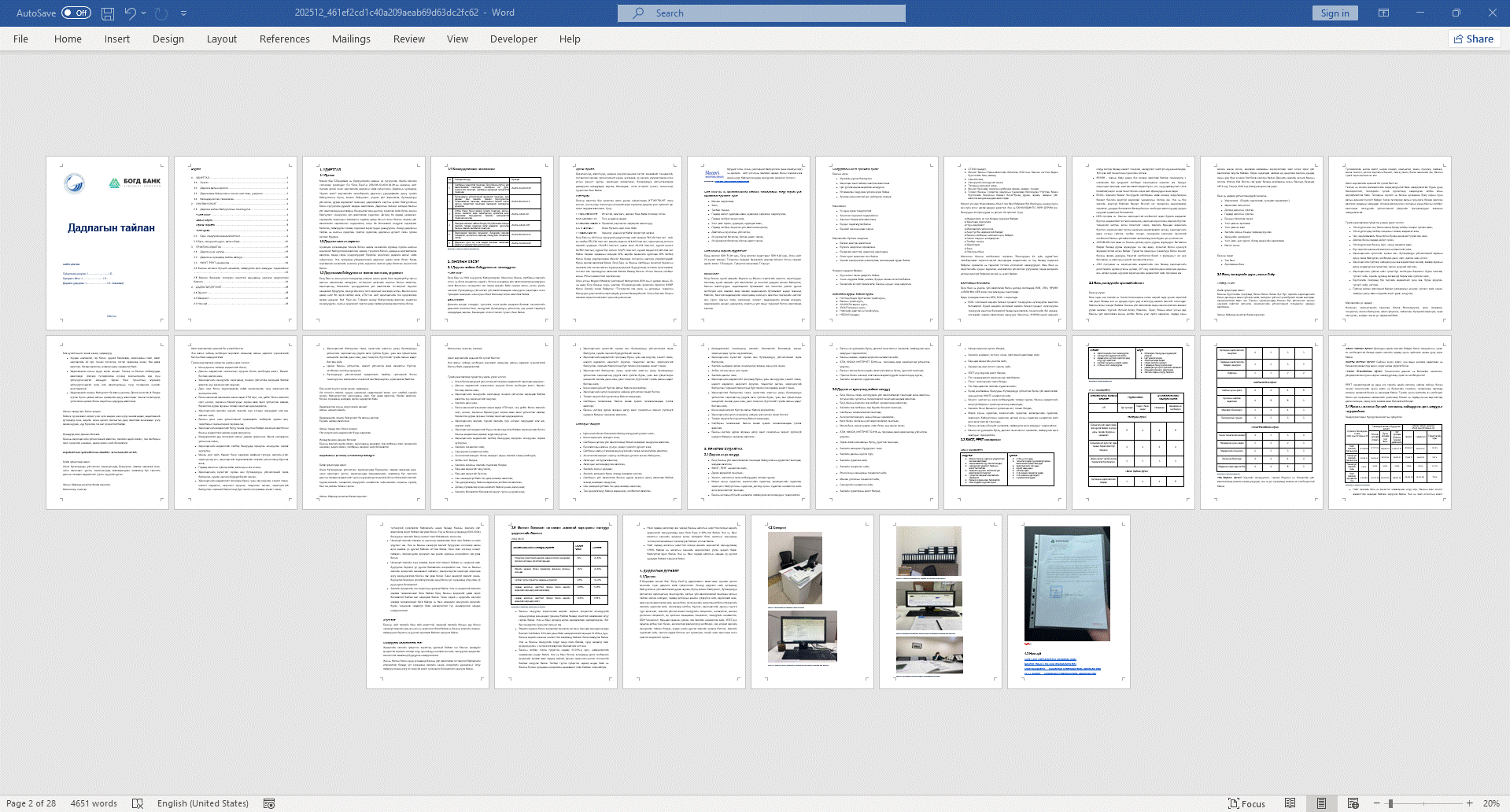
Task: Click the zoom slider handle
Action: click(x=1391, y=803)
